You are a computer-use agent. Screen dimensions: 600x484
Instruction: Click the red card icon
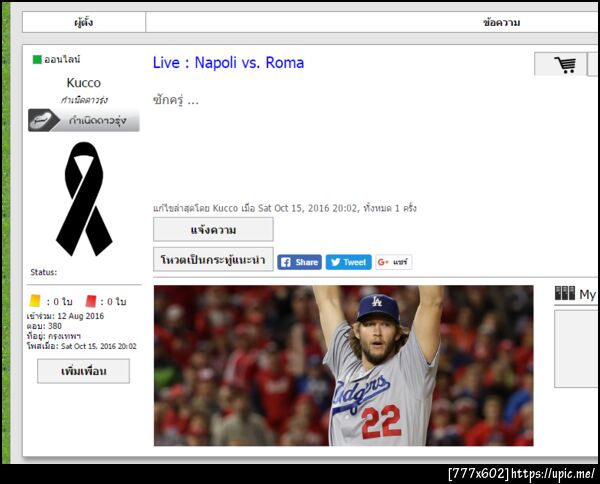click(91, 301)
